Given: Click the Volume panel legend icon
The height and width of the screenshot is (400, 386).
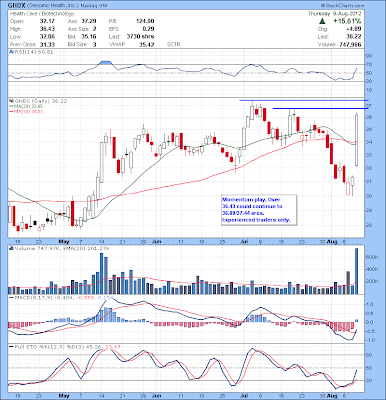Looking at the screenshot, I should point(11,248).
